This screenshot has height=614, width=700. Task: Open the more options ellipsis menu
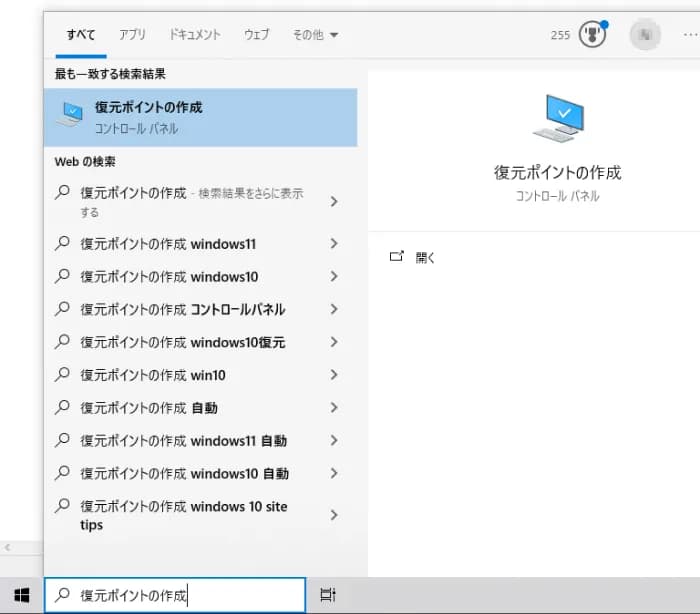point(691,34)
